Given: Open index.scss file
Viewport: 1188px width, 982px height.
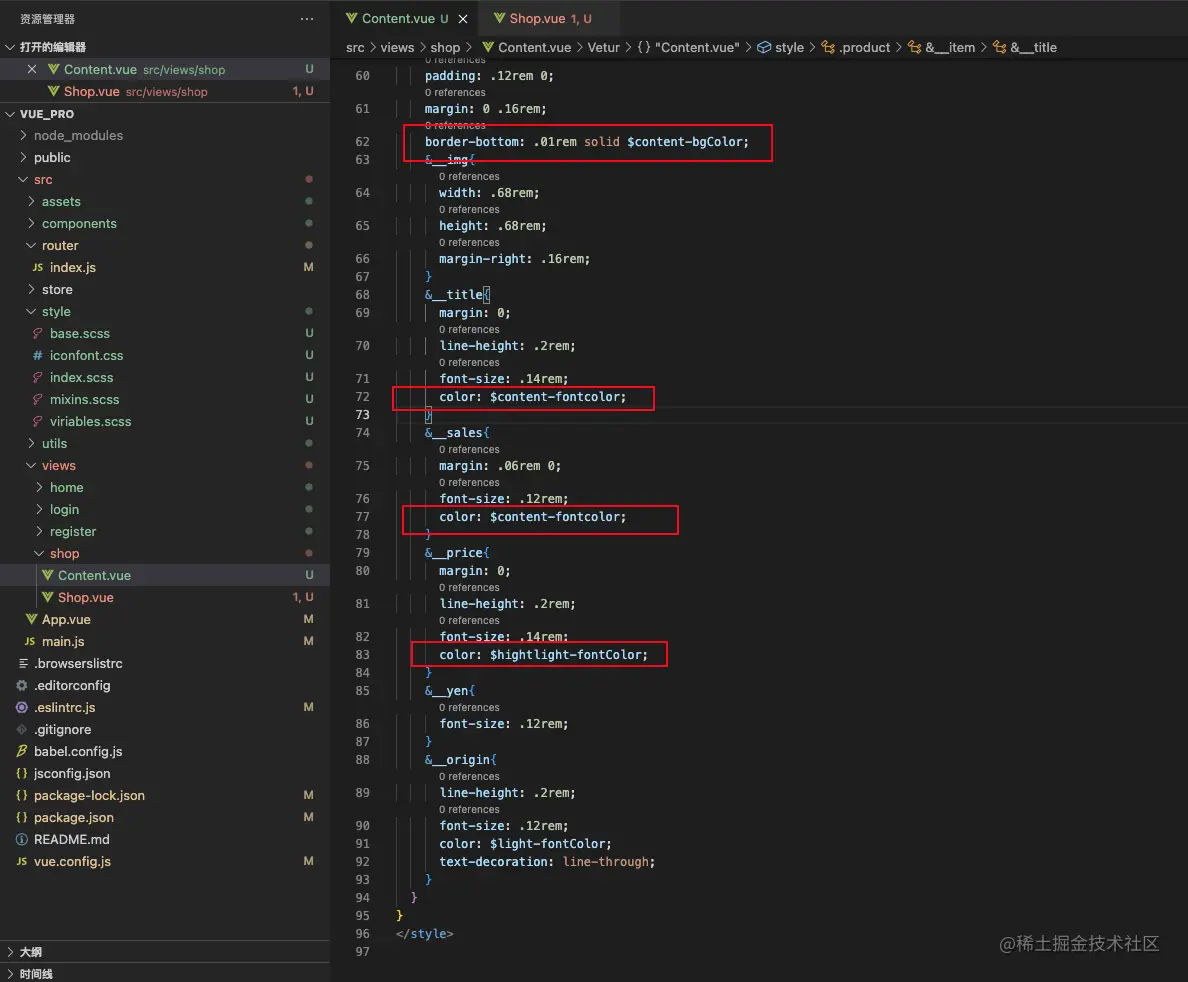Looking at the screenshot, I should (81, 377).
